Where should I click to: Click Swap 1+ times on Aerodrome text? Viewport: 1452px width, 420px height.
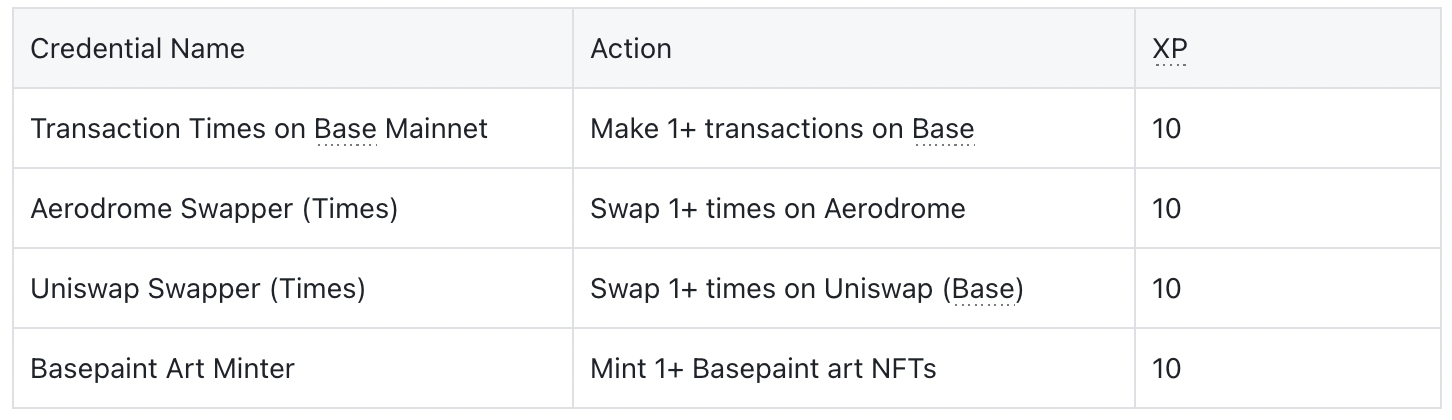pyautogui.click(x=778, y=208)
